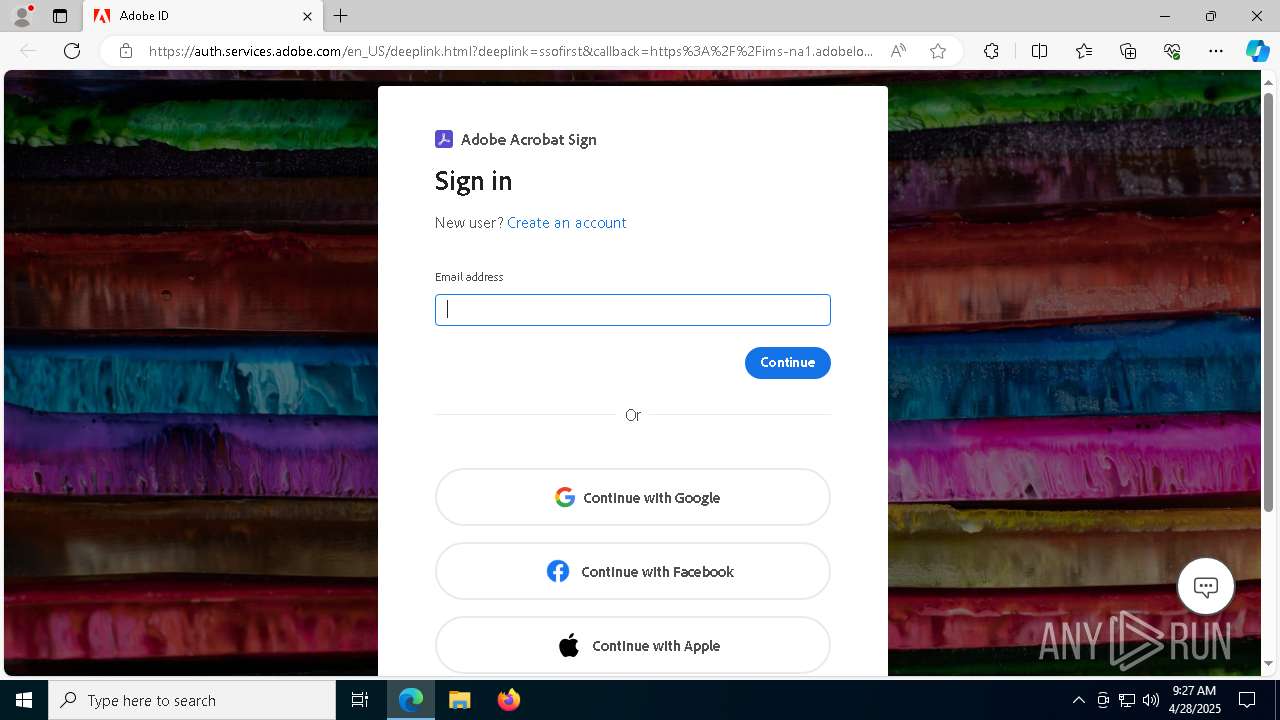Open Task View on taskbar
Viewport: 1280px width, 720px height.
pos(360,700)
